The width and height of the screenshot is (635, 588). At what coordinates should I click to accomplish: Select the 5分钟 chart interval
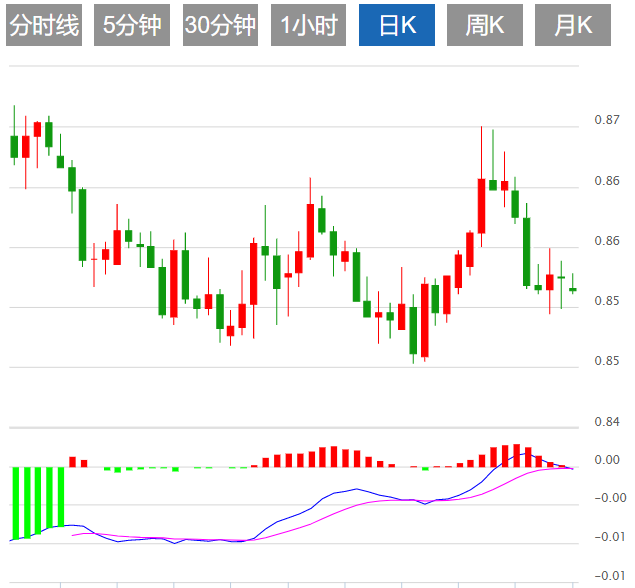point(132,25)
